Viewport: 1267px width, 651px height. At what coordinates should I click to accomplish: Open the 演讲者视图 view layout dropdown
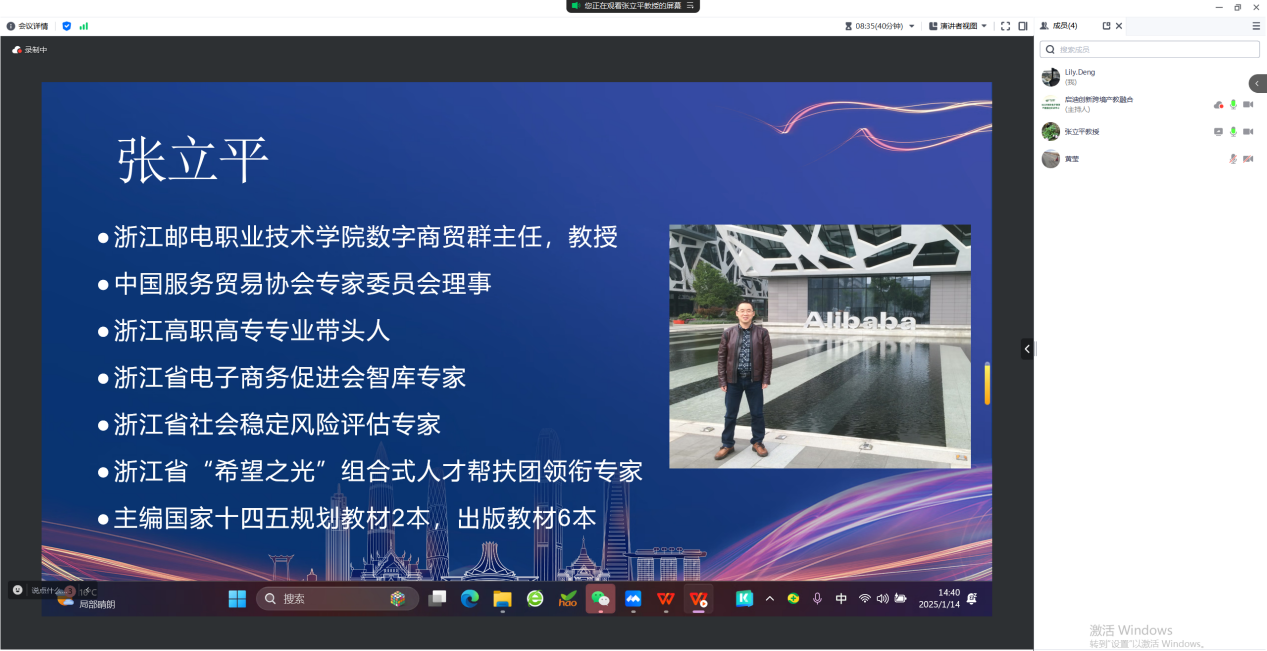958,26
